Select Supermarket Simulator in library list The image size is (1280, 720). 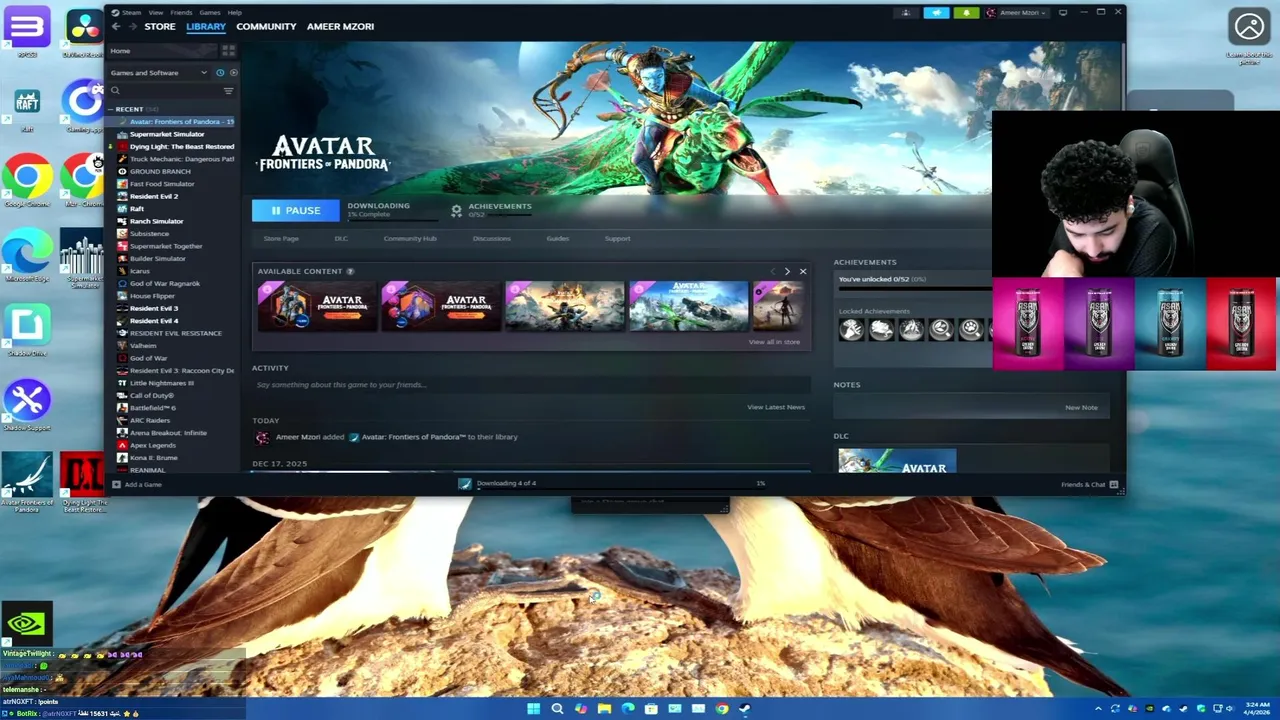tap(167, 134)
